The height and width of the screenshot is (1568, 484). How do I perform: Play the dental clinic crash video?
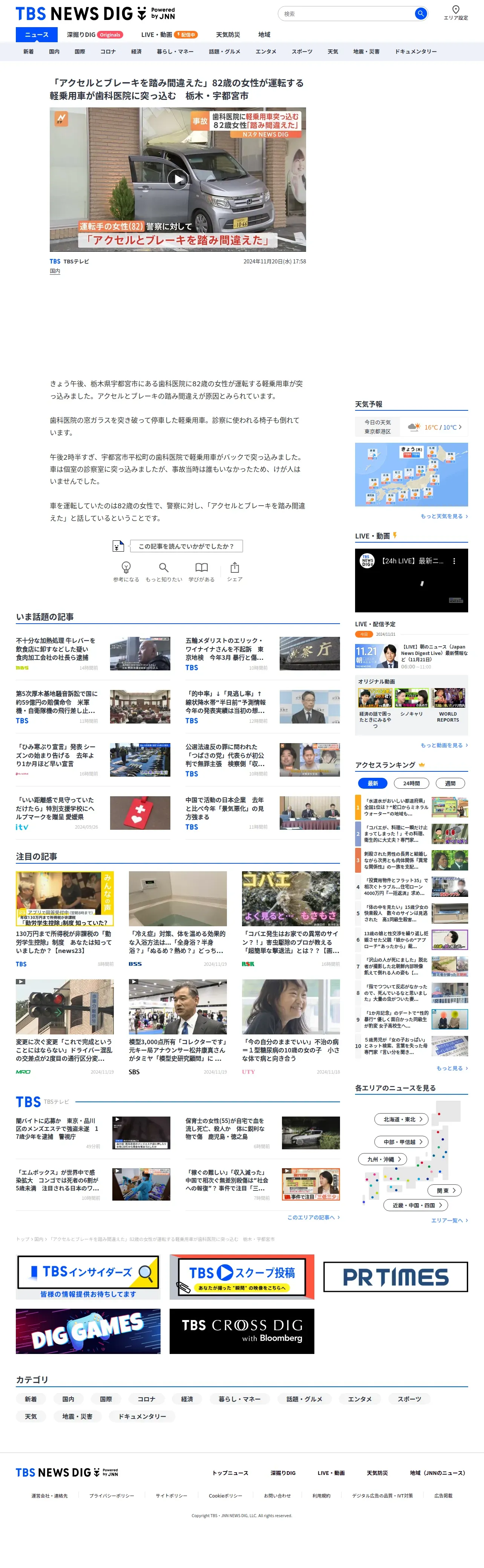pos(178,179)
